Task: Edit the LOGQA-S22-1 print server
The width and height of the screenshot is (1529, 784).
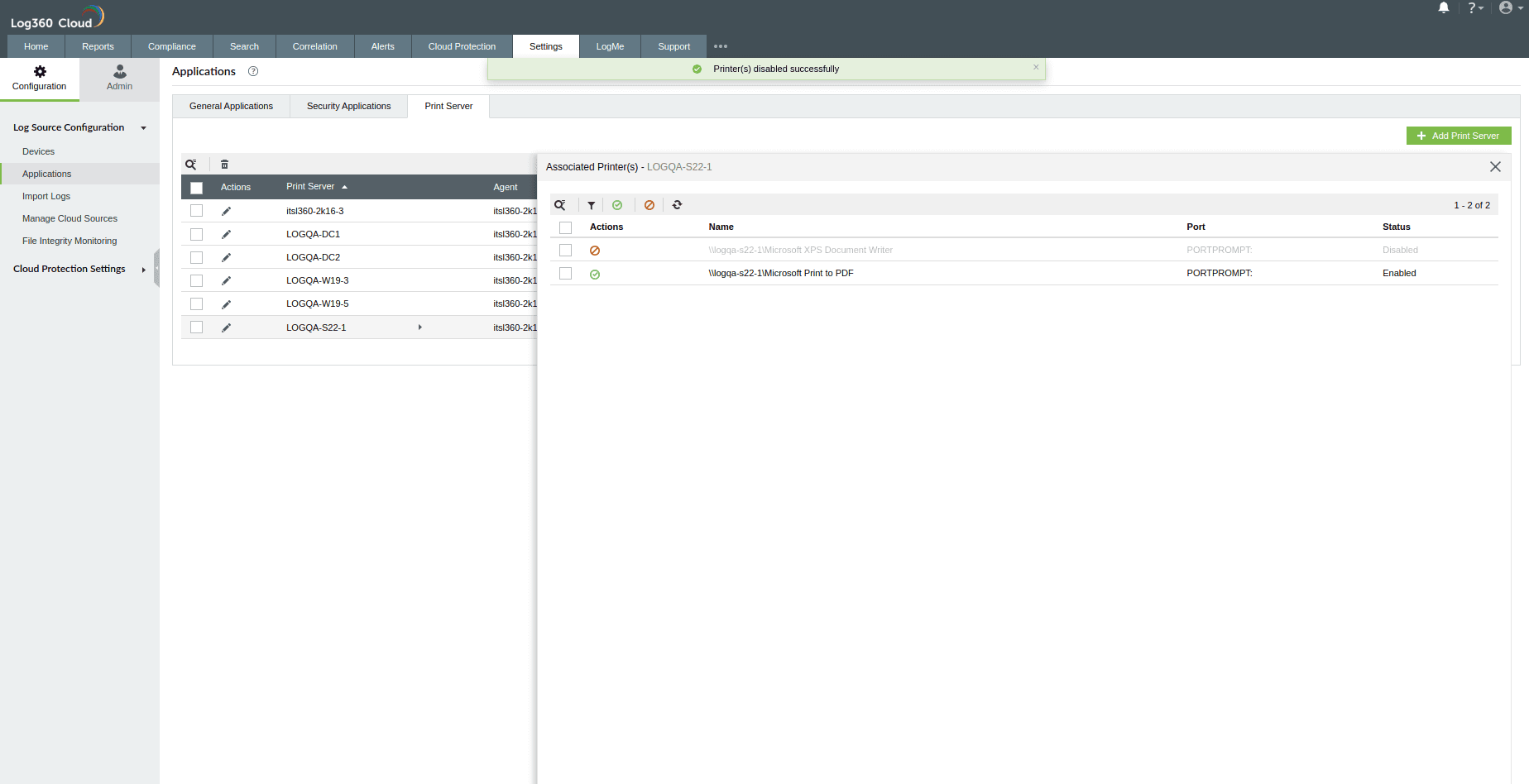Action: click(226, 327)
